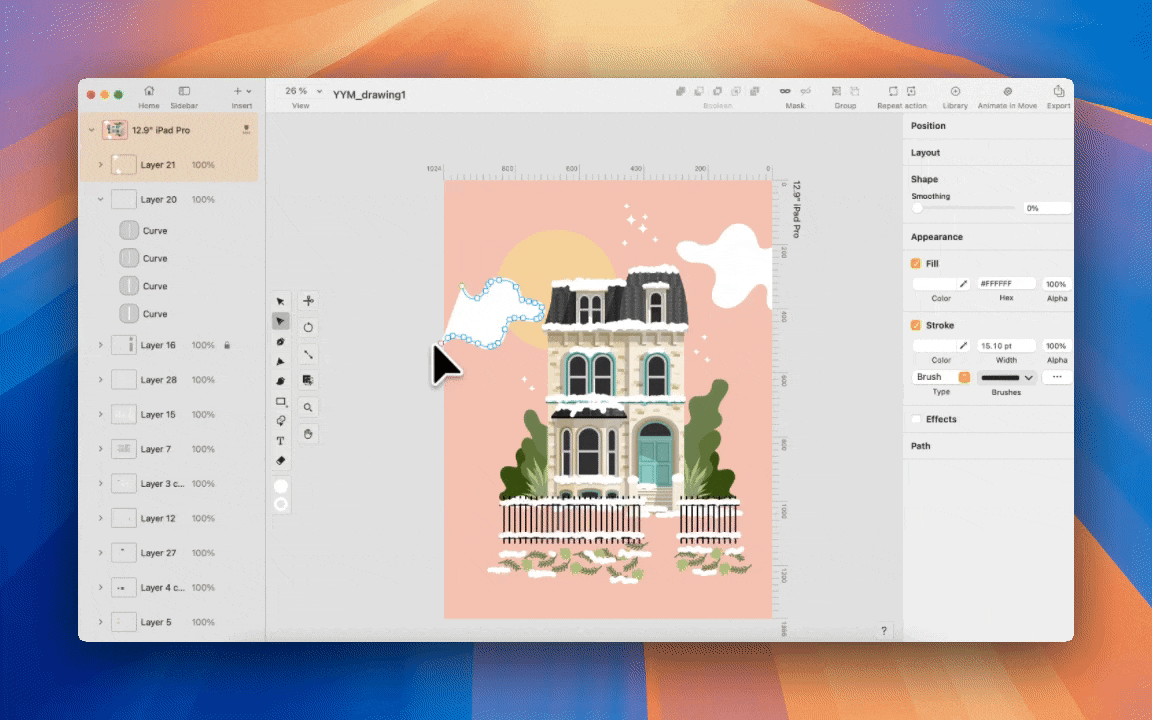Click the stroke Width 15.10 pt field
Viewport: 1152px width, 720px height.
[1006, 345]
